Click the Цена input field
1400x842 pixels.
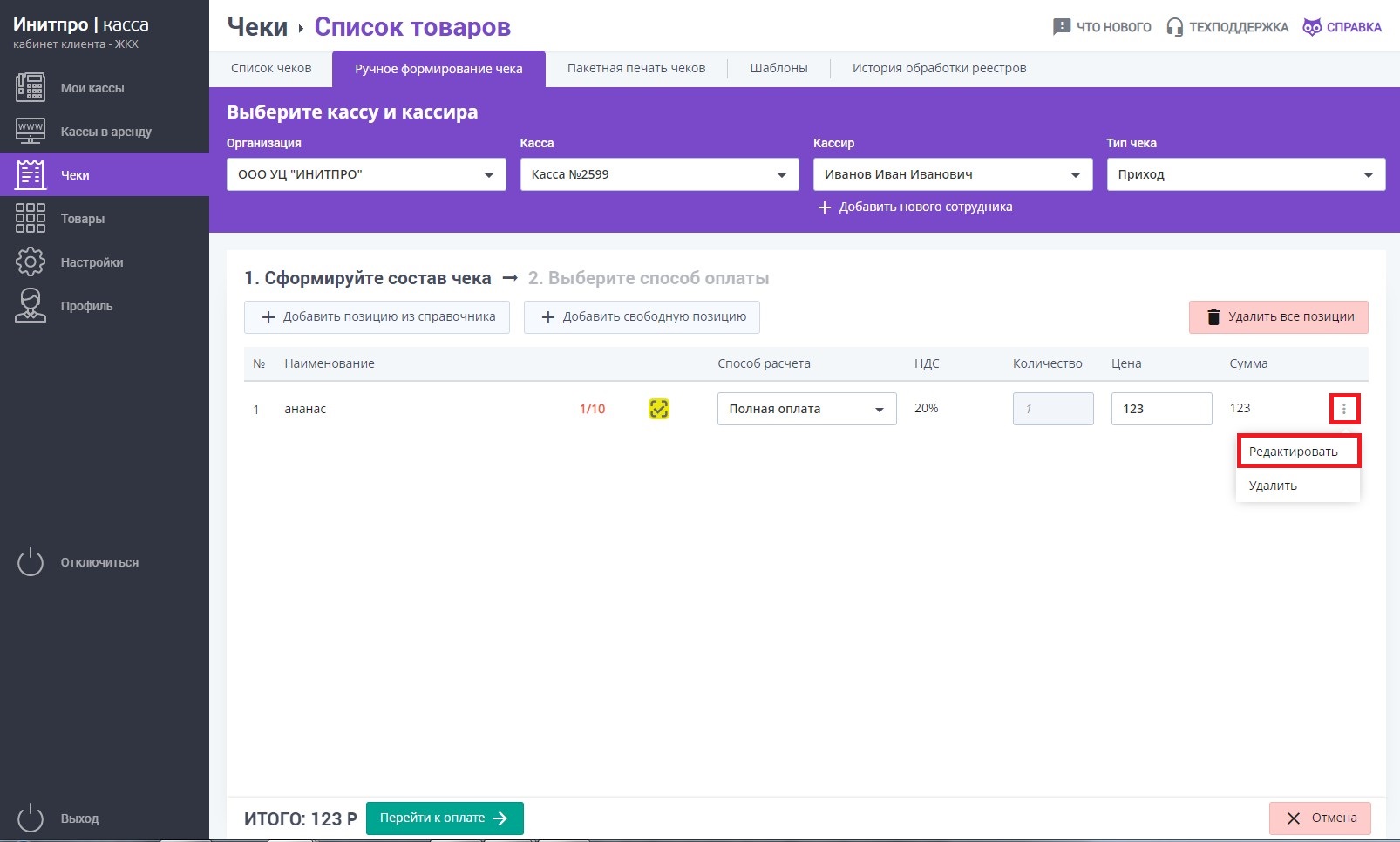(x=1161, y=409)
